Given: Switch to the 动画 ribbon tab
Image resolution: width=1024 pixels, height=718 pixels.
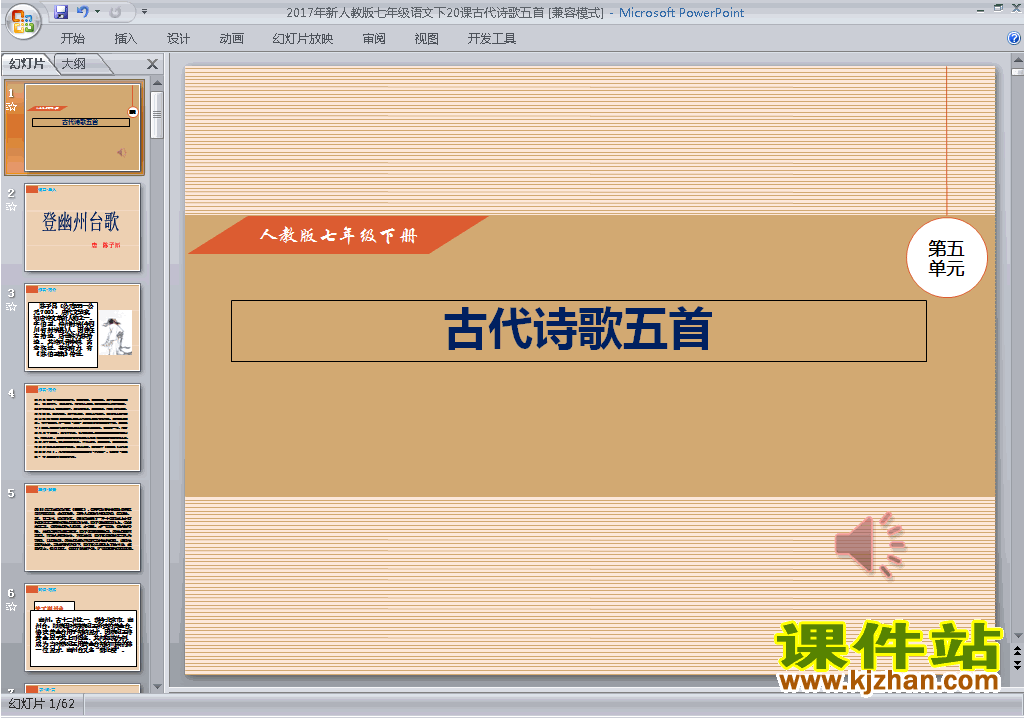Looking at the screenshot, I should point(232,39).
